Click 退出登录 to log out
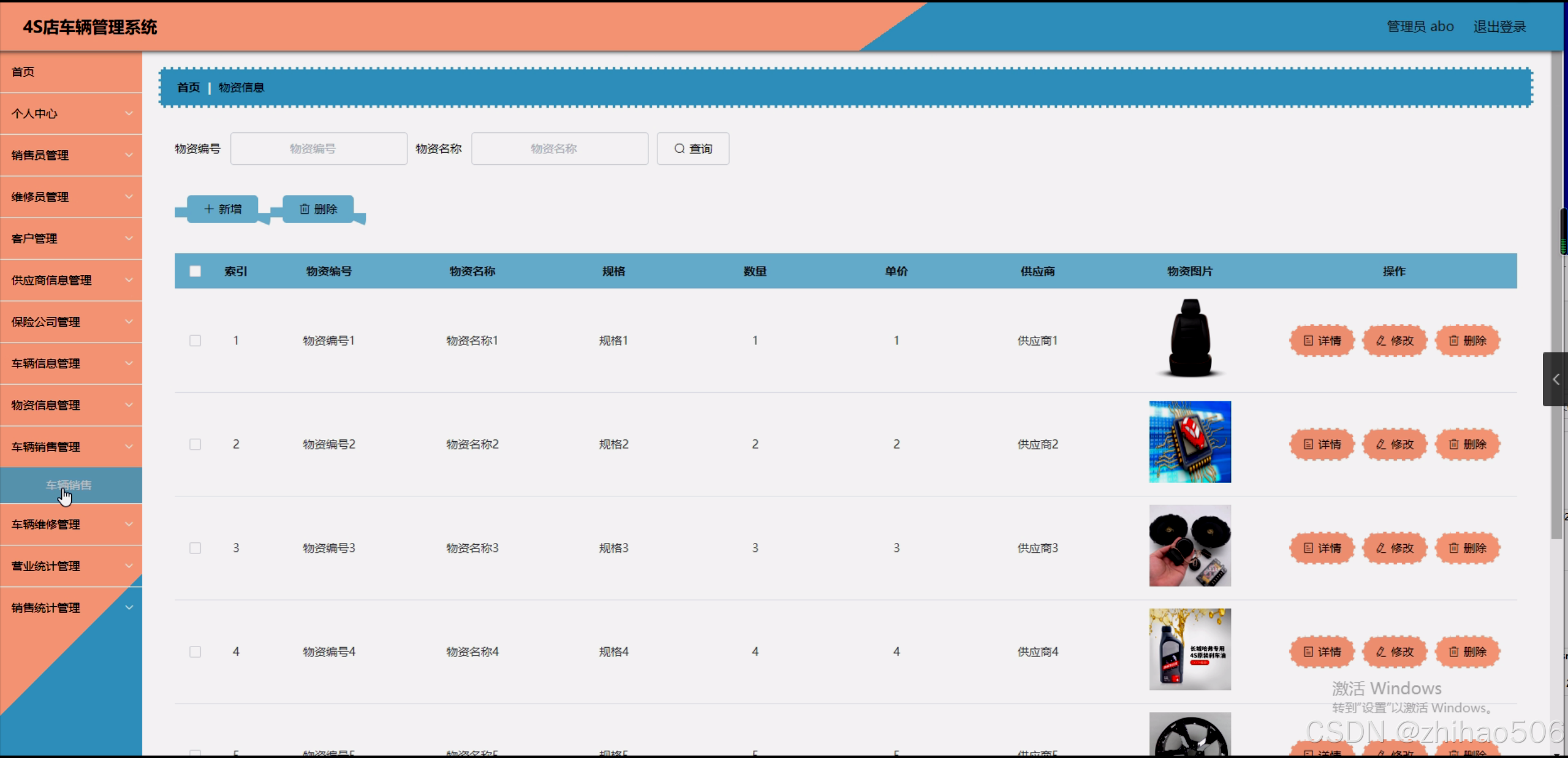 coord(1499,26)
